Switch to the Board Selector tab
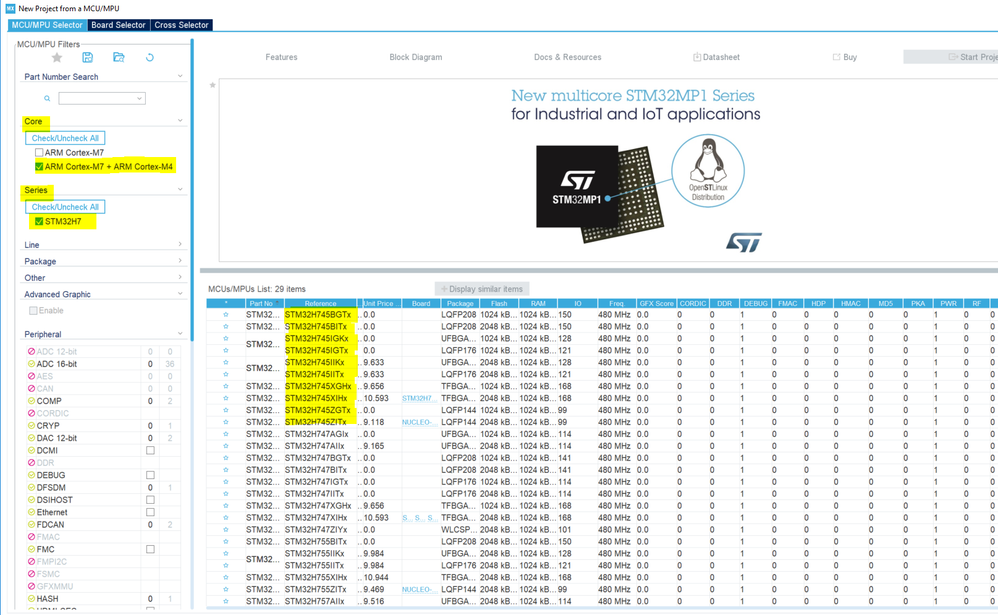This screenshot has width=998, height=615. [118, 25]
